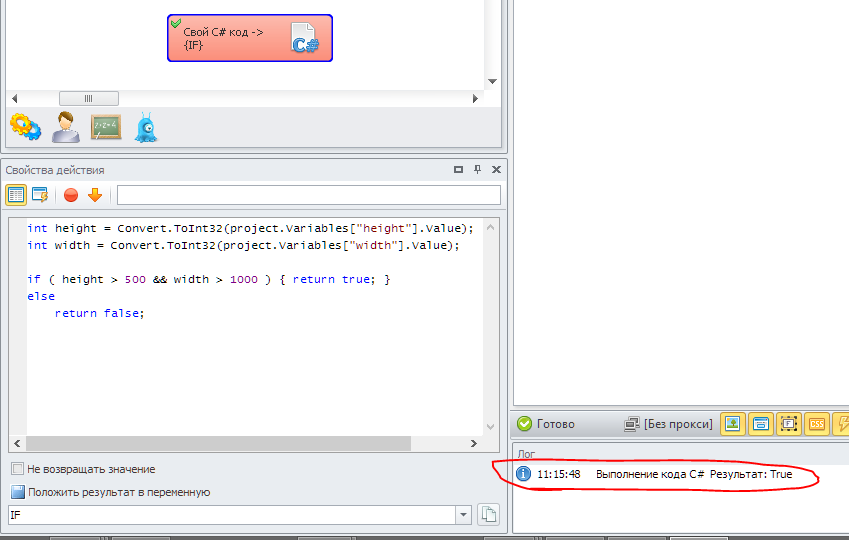Click the 'int width' code line

pyautogui.click(x=243, y=245)
